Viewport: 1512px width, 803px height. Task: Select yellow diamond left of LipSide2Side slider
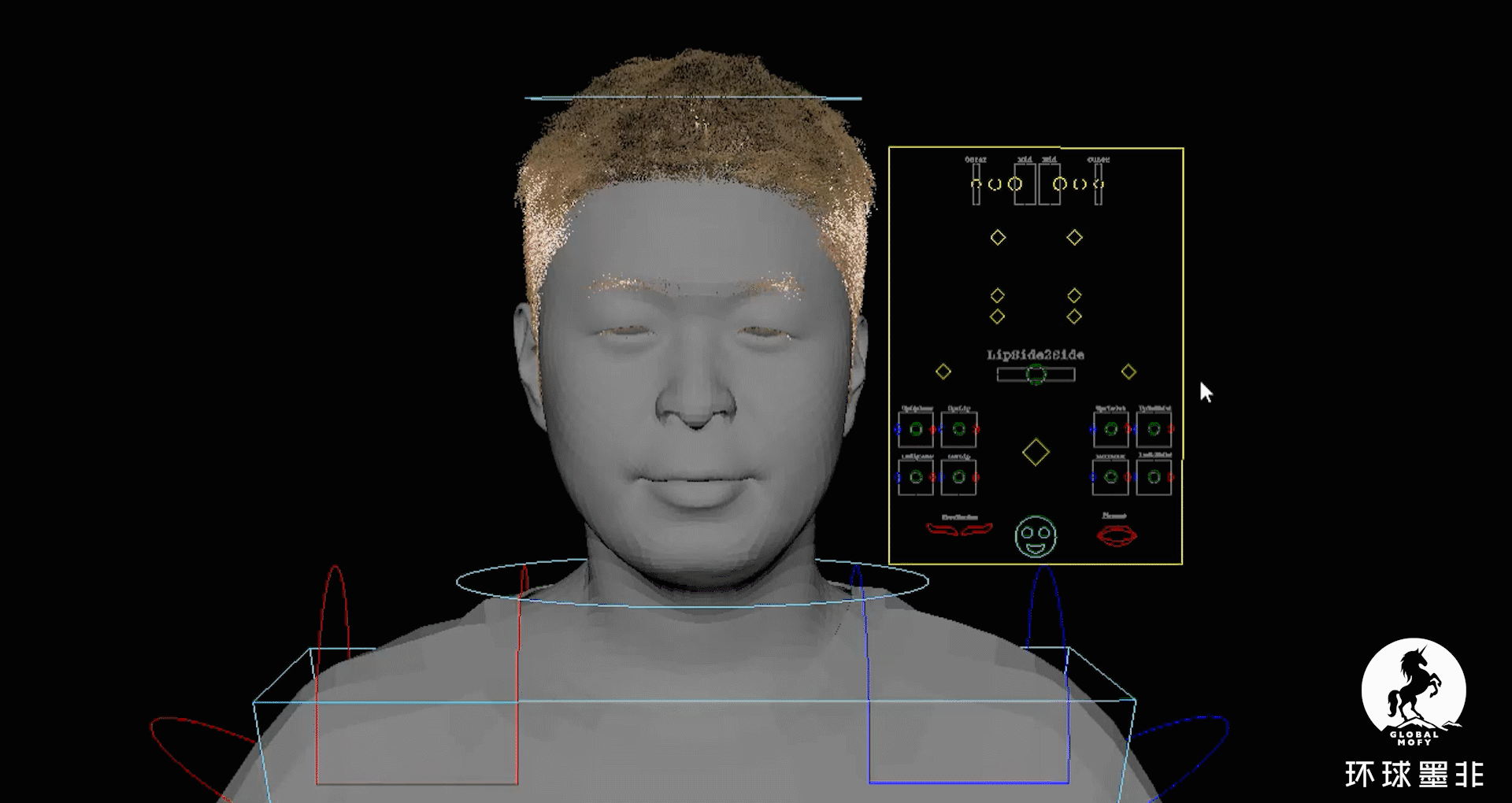943,371
